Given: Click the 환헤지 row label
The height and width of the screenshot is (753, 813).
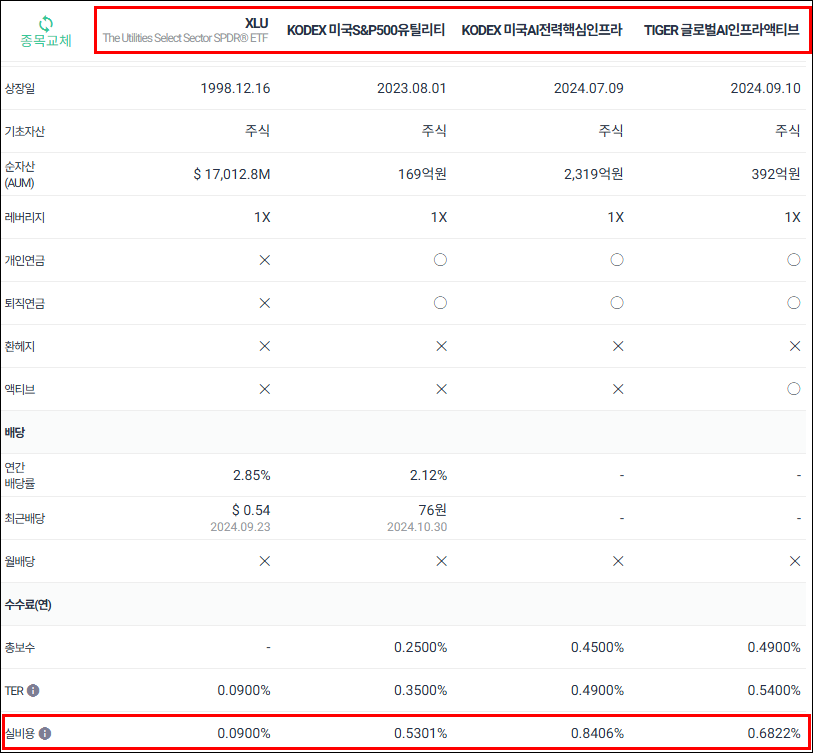Looking at the screenshot, I should click(20, 347).
